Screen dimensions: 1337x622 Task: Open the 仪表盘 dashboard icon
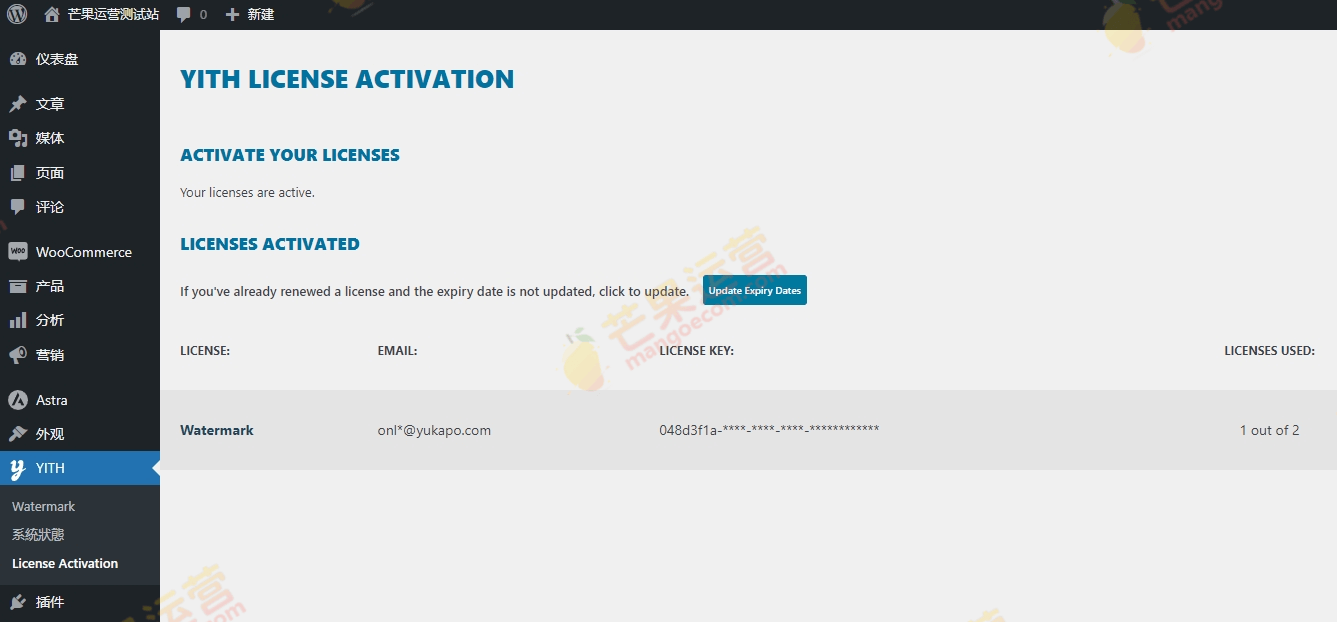click(18, 59)
